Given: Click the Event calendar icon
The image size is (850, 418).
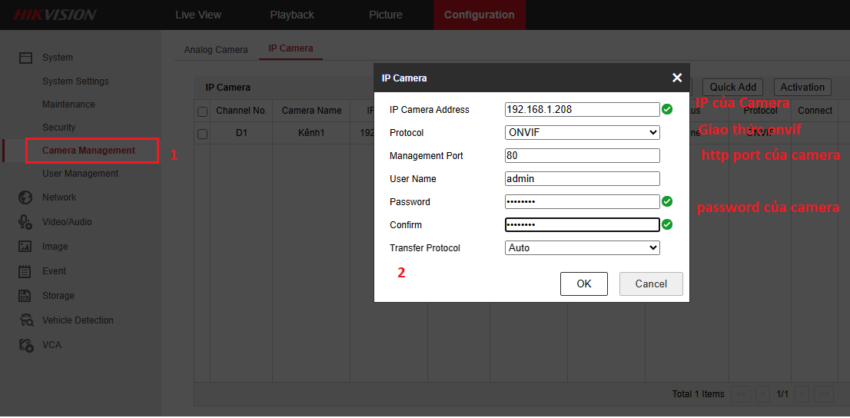Looking at the screenshot, I should coord(25,271).
